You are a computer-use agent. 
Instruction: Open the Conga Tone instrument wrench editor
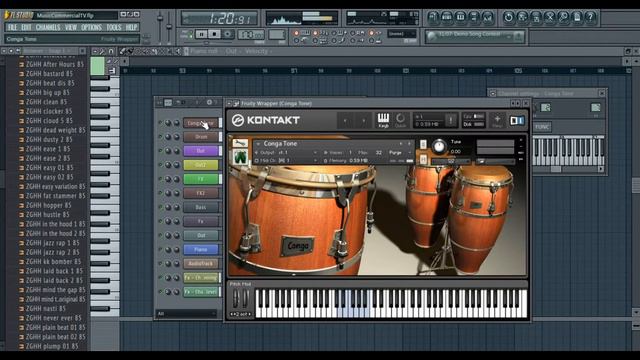[x=240, y=143]
